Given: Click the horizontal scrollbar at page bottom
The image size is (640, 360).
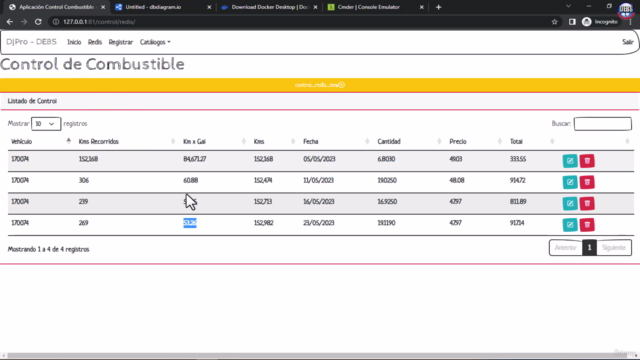Looking at the screenshot, I should tap(318, 356).
